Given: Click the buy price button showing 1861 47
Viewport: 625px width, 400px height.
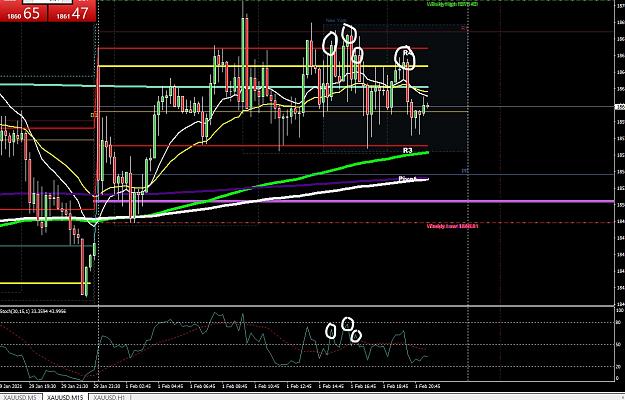Looking at the screenshot, I should pos(72,12).
